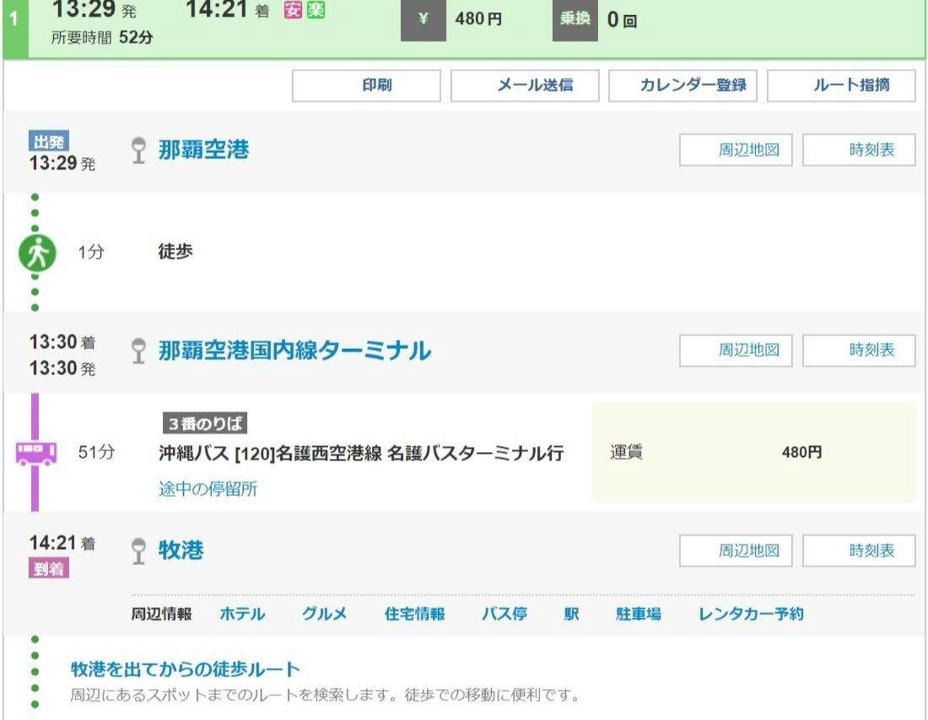
Task: Click the 51分 bus duration text
Action: (x=96, y=453)
